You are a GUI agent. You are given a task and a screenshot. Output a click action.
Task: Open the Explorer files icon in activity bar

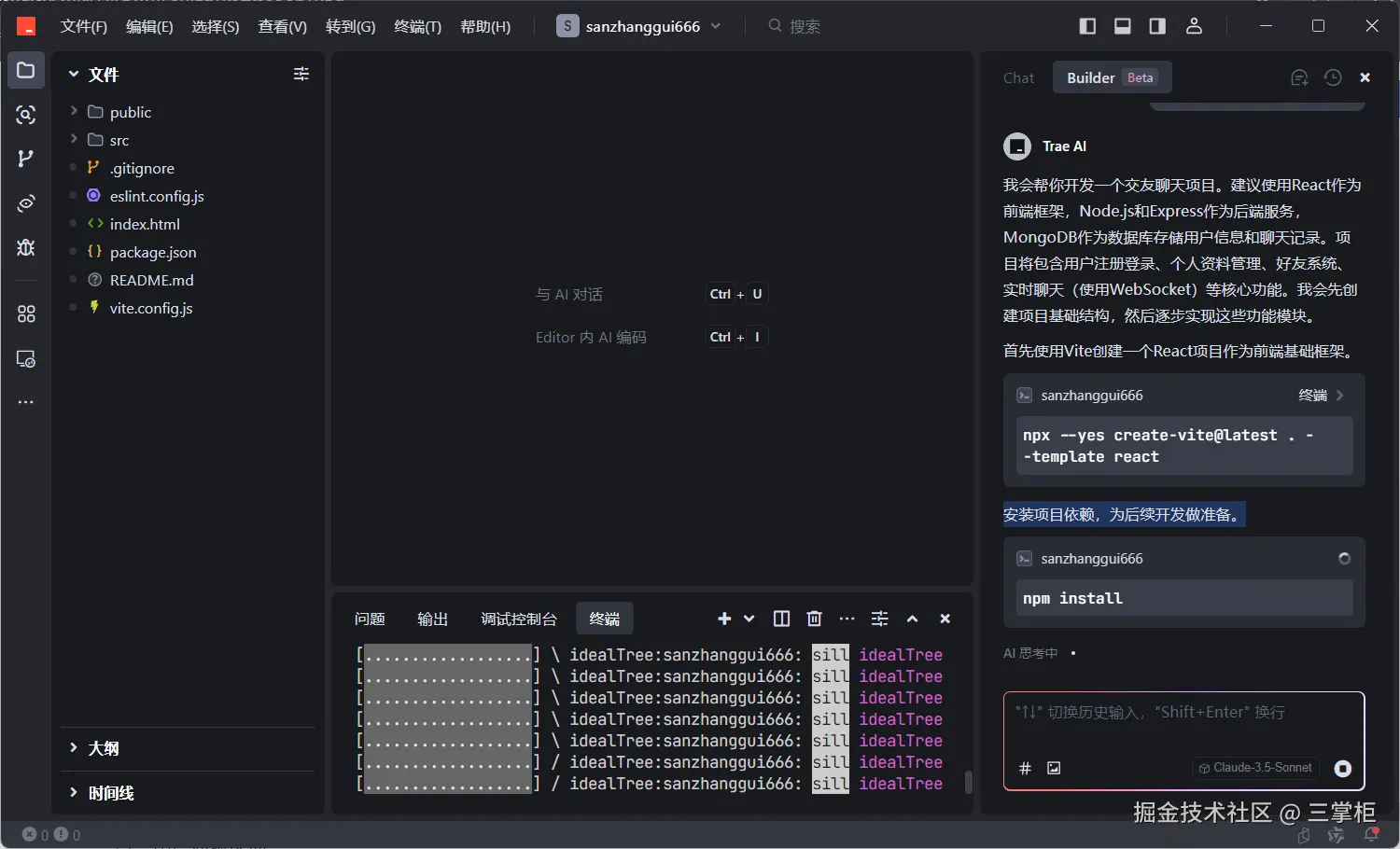[26, 71]
